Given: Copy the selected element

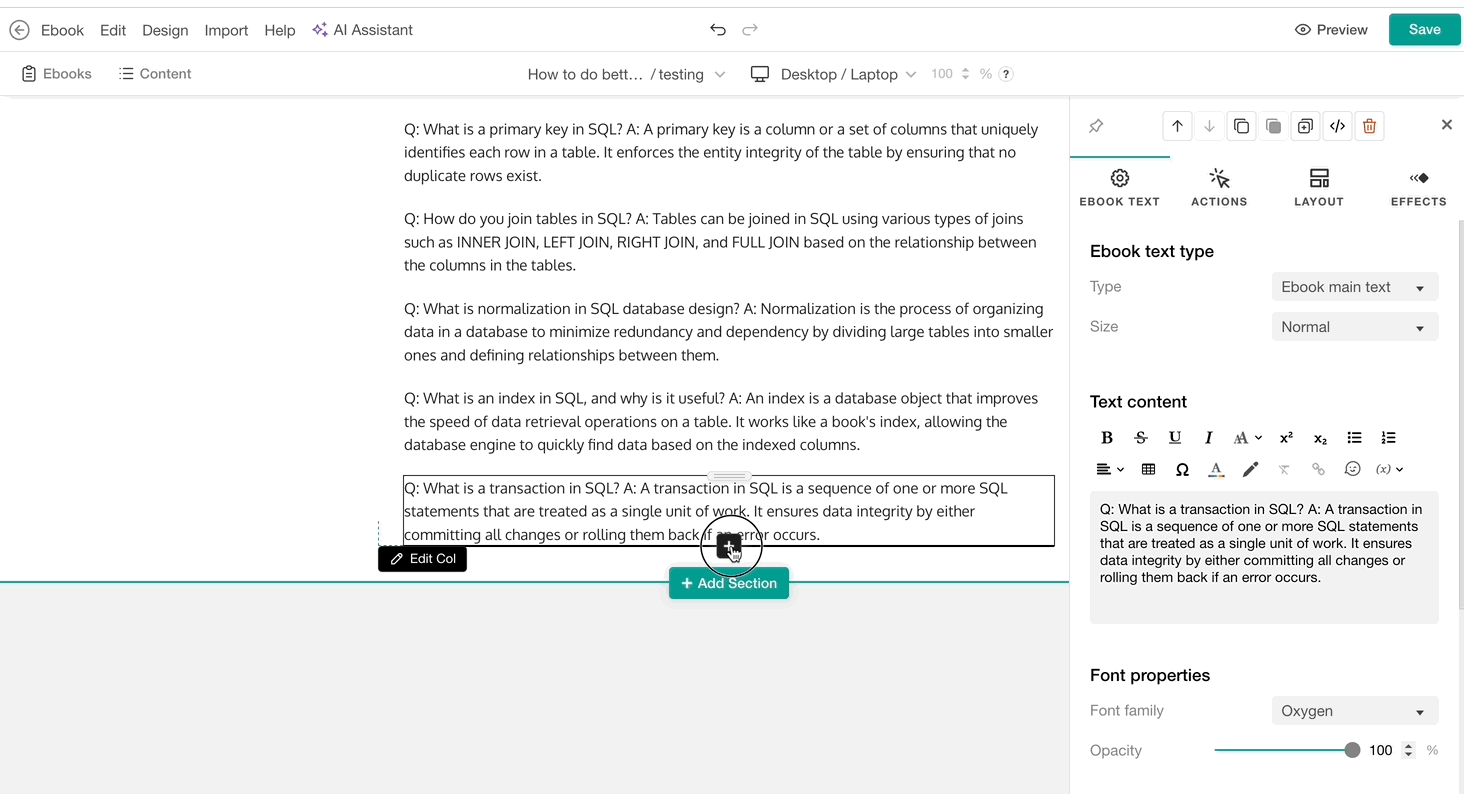Looking at the screenshot, I should coord(1241,126).
